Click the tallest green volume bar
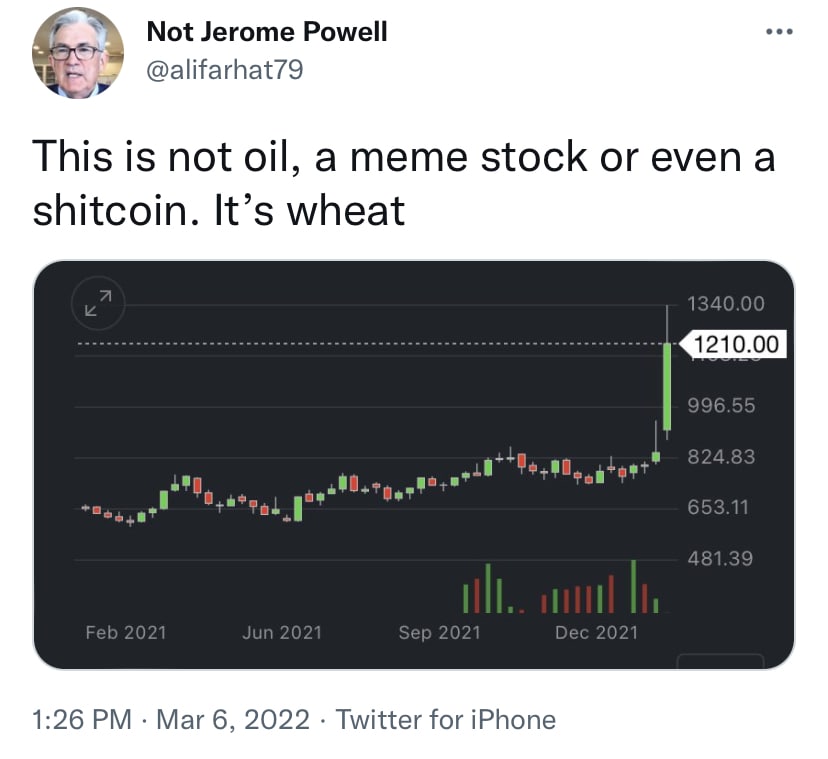The height and width of the screenshot is (759, 828). tap(634, 587)
